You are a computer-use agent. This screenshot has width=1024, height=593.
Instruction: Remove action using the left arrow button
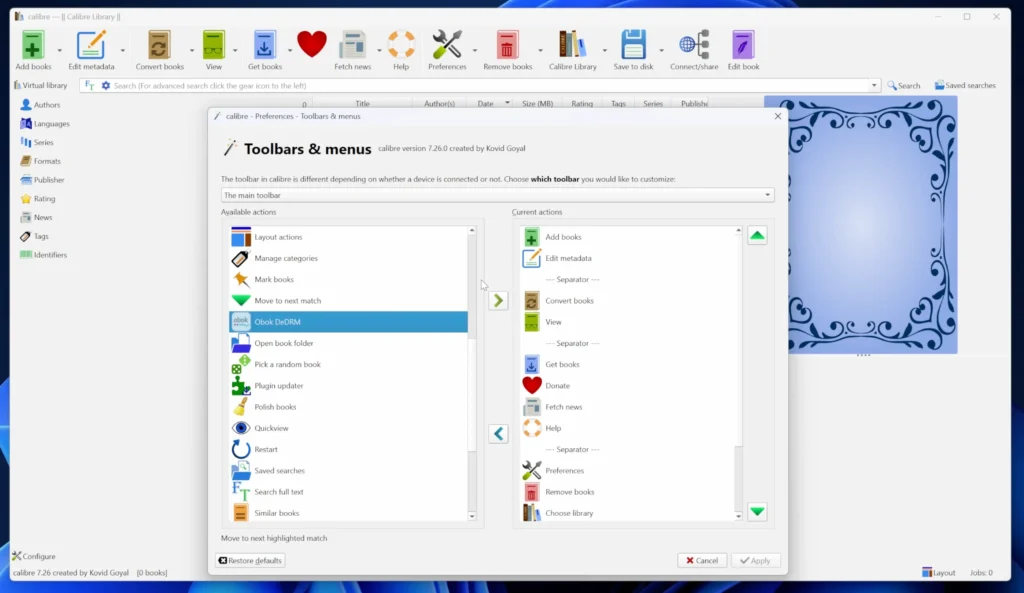pyautogui.click(x=498, y=434)
